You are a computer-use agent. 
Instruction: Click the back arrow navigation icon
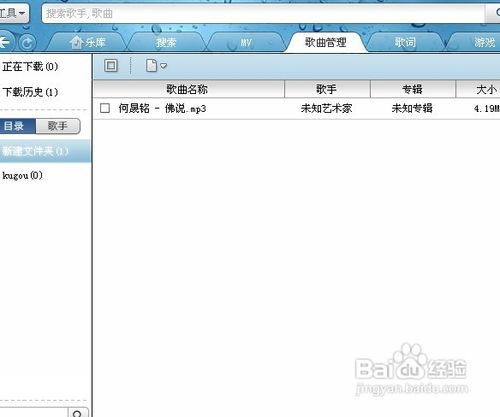(5, 42)
